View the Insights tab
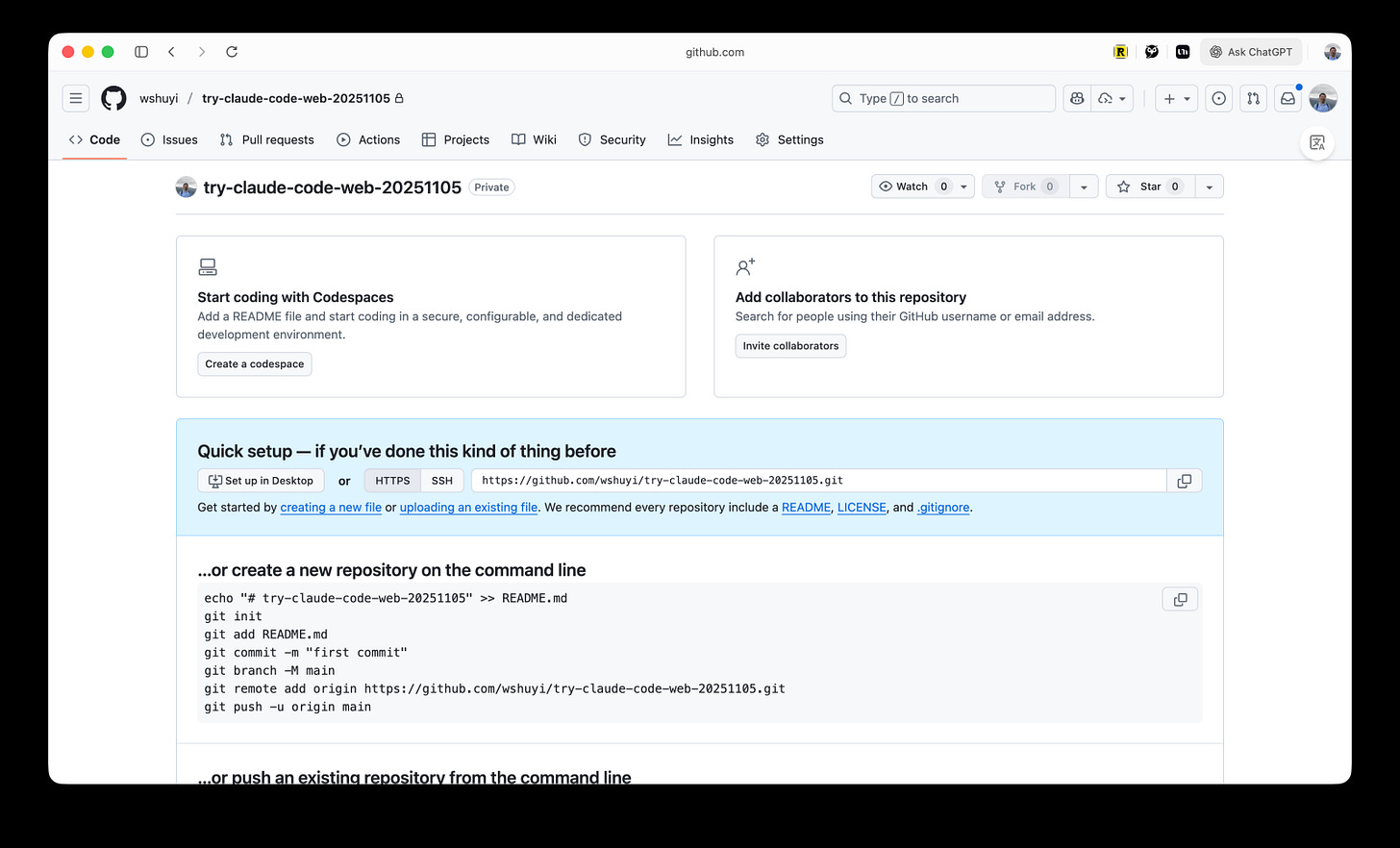This screenshot has height=848, width=1400. pos(701,139)
